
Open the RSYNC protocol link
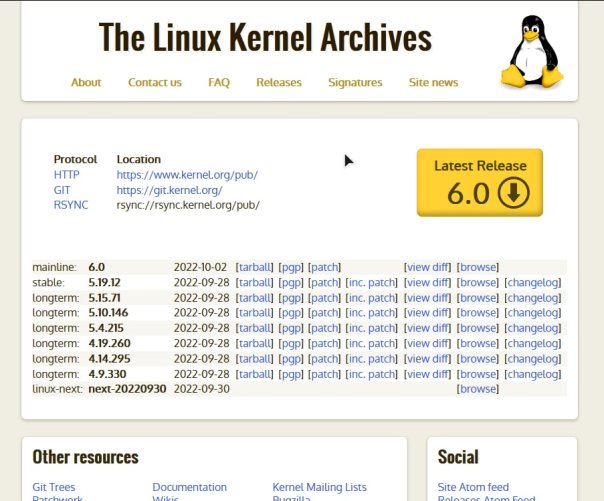click(x=71, y=205)
